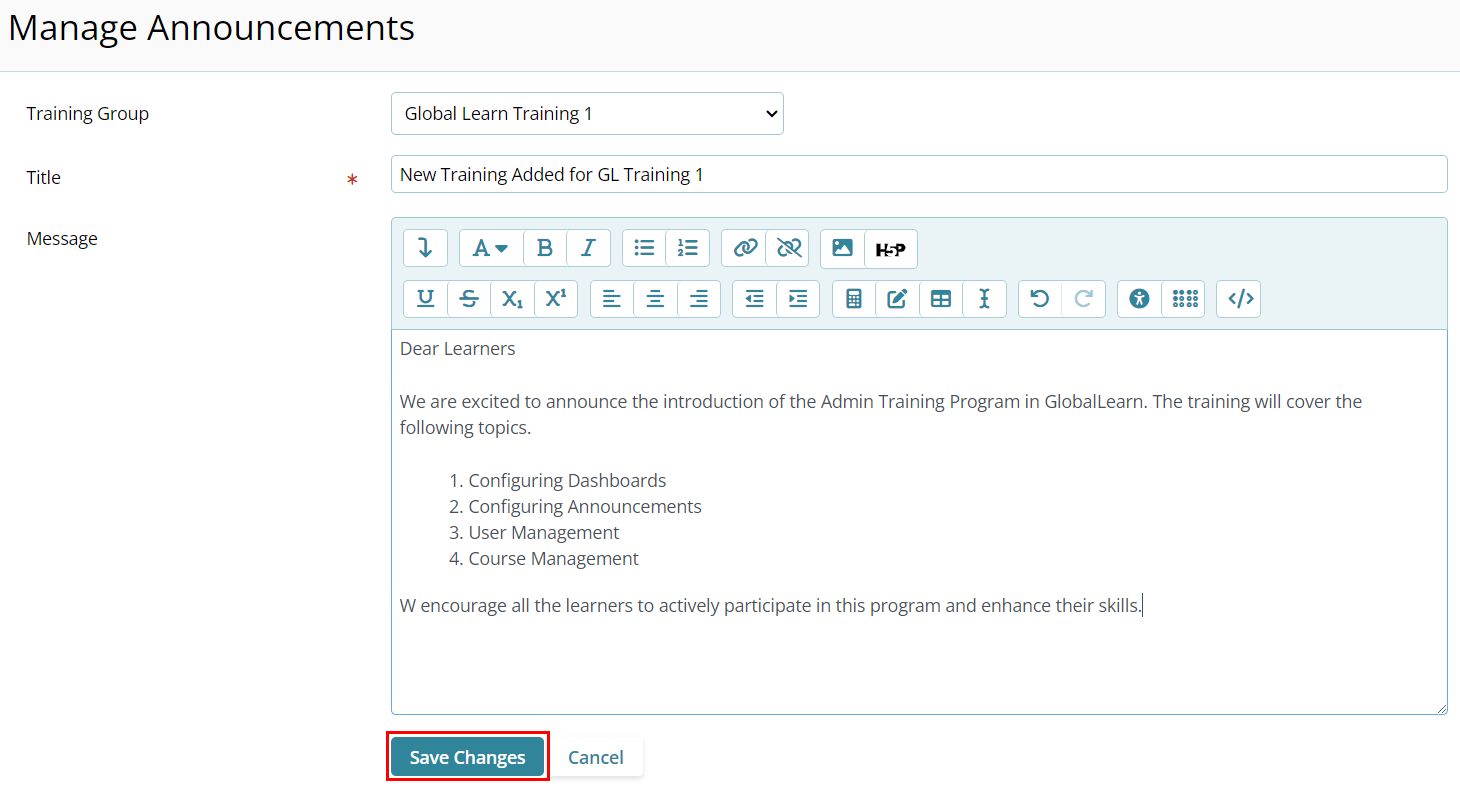Collapse toolbar with the down-arrow toggle
The image size is (1460, 799).
(425, 248)
